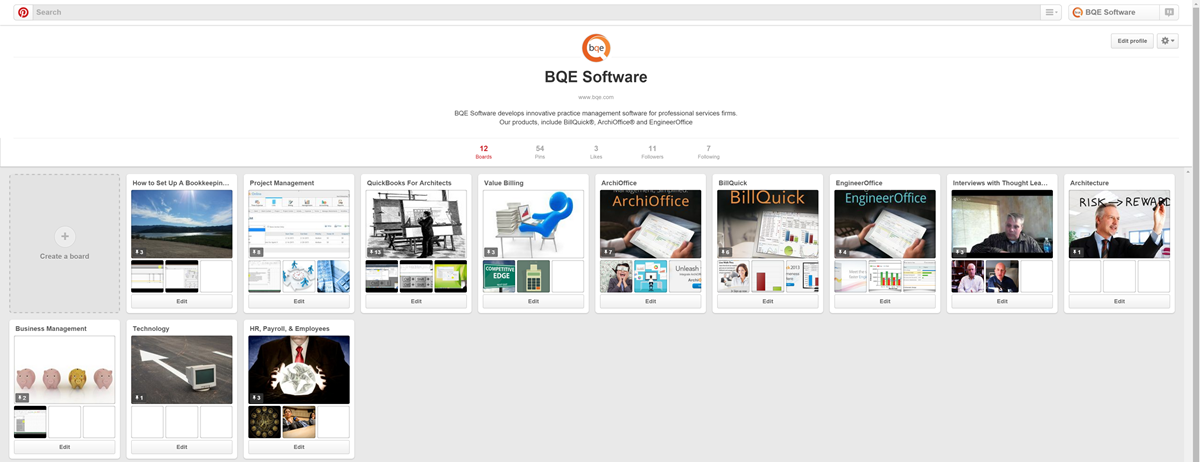This screenshot has width=1200, height=462.
Task: Click pin count badge on Project Management cover
Action: tap(257, 252)
